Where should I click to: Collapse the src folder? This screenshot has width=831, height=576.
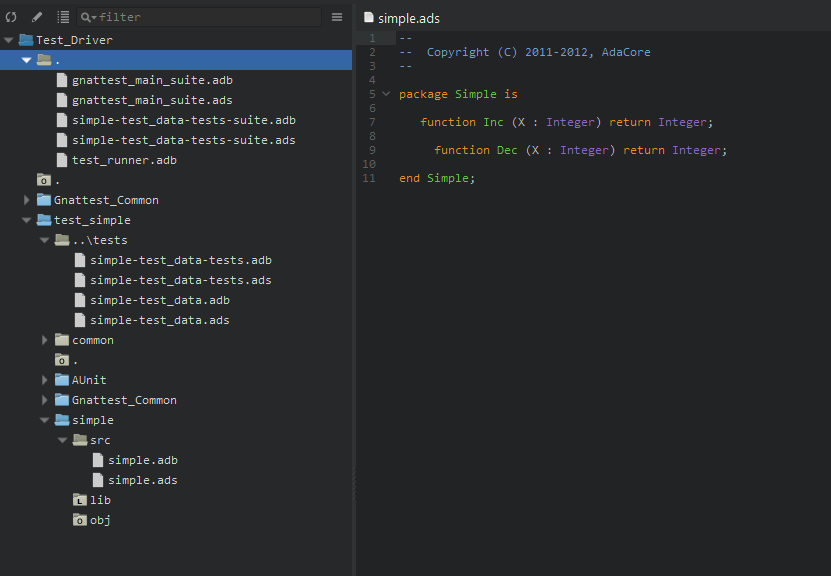point(63,440)
